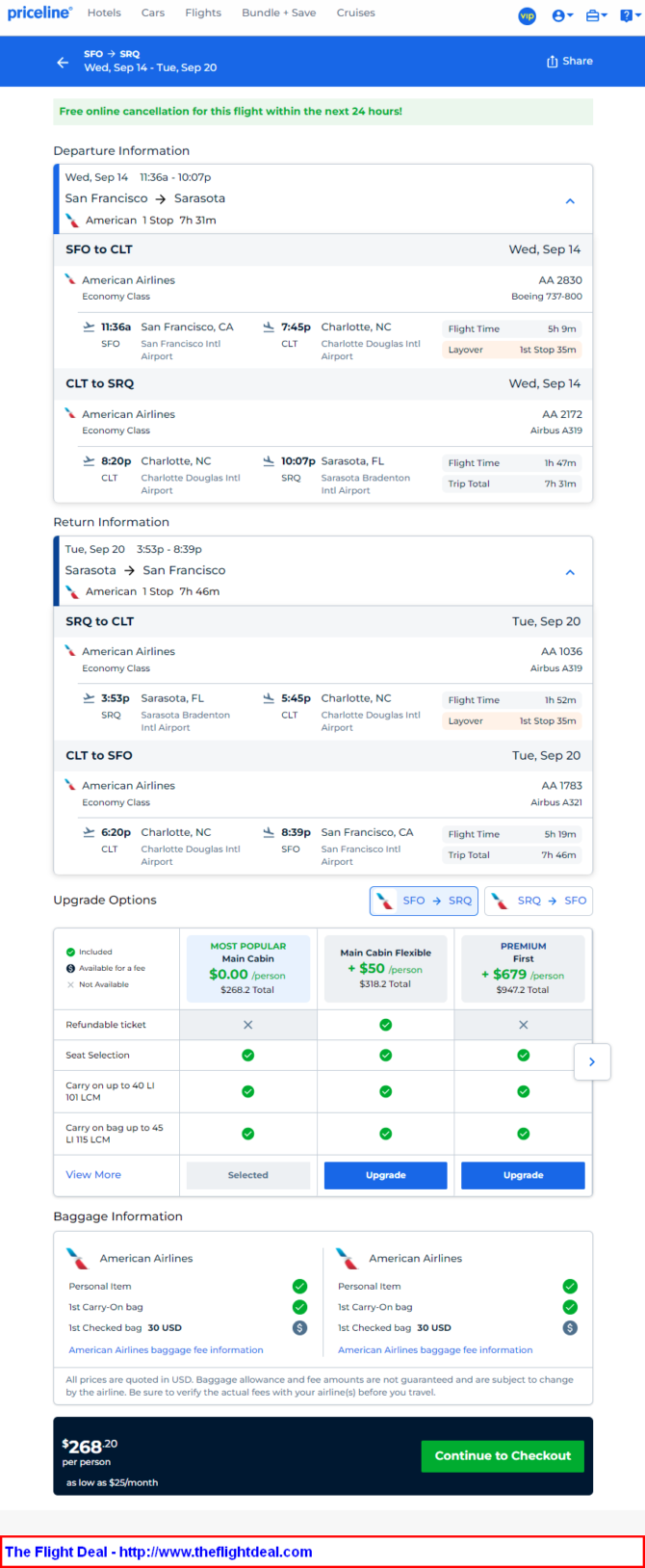Open the trips briefcase icon
645x1568 pixels.
click(x=596, y=15)
